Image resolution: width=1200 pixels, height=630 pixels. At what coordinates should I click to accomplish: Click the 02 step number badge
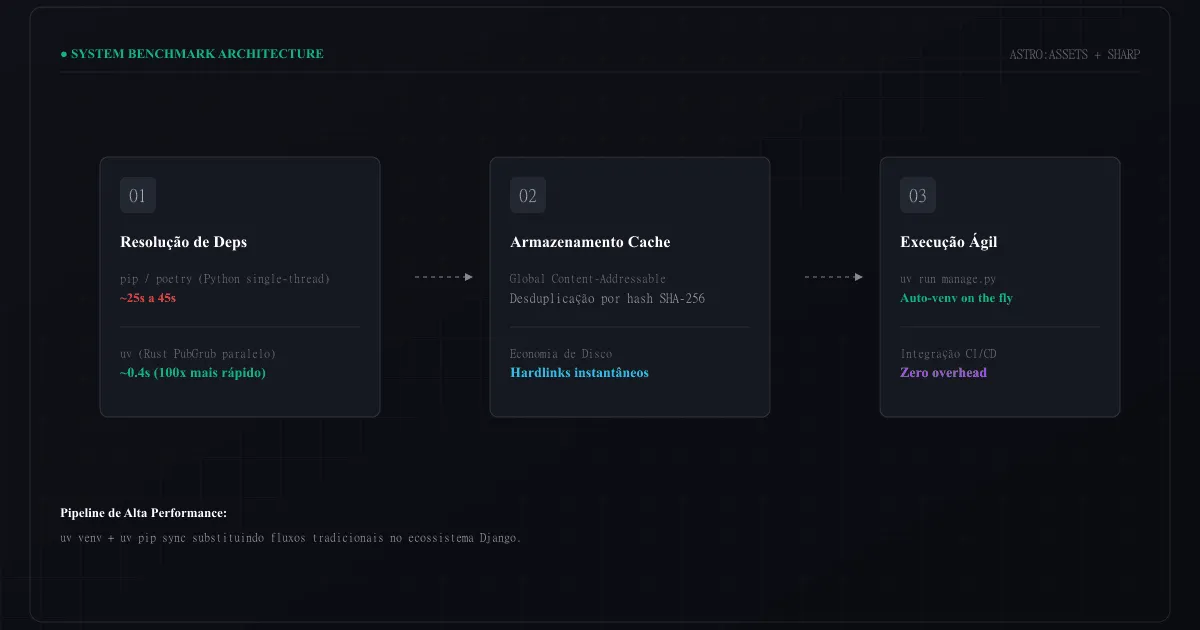528,196
